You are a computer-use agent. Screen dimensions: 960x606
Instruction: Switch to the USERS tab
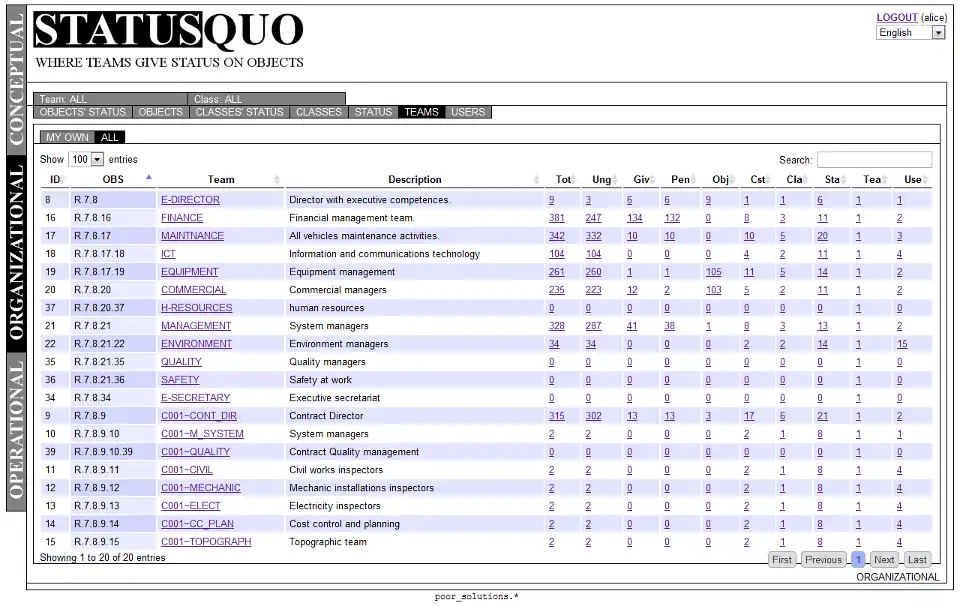468,112
